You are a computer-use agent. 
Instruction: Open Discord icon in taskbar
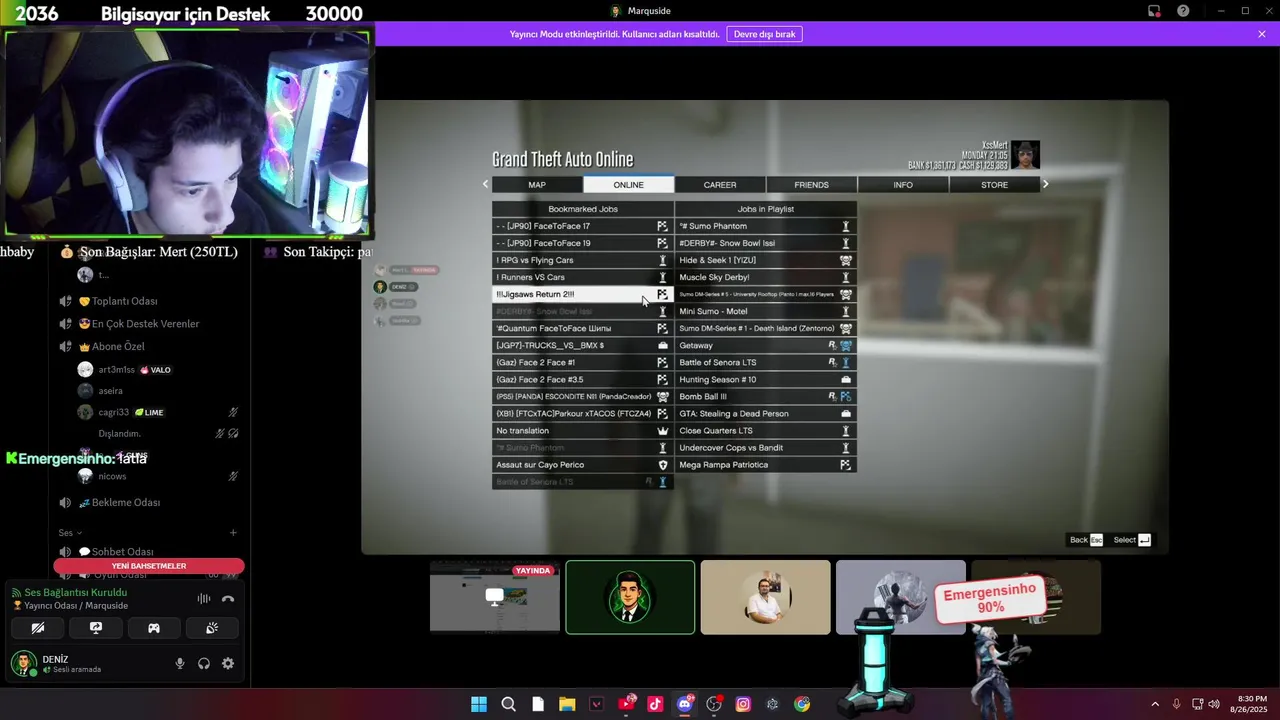click(685, 704)
